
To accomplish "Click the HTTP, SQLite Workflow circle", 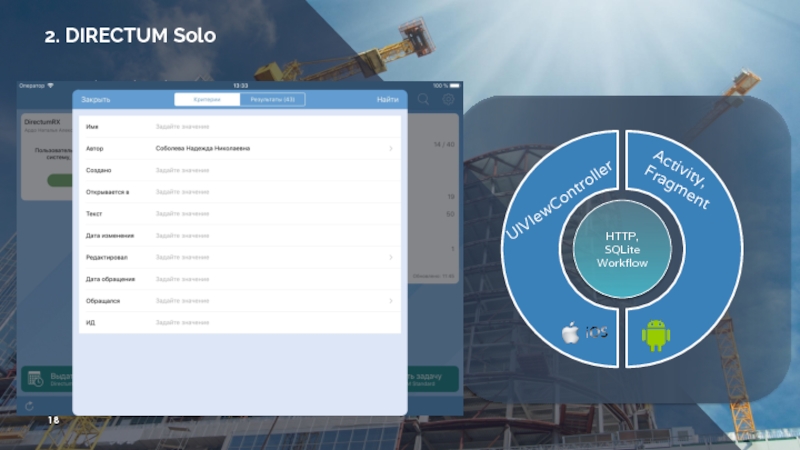I will (621, 249).
